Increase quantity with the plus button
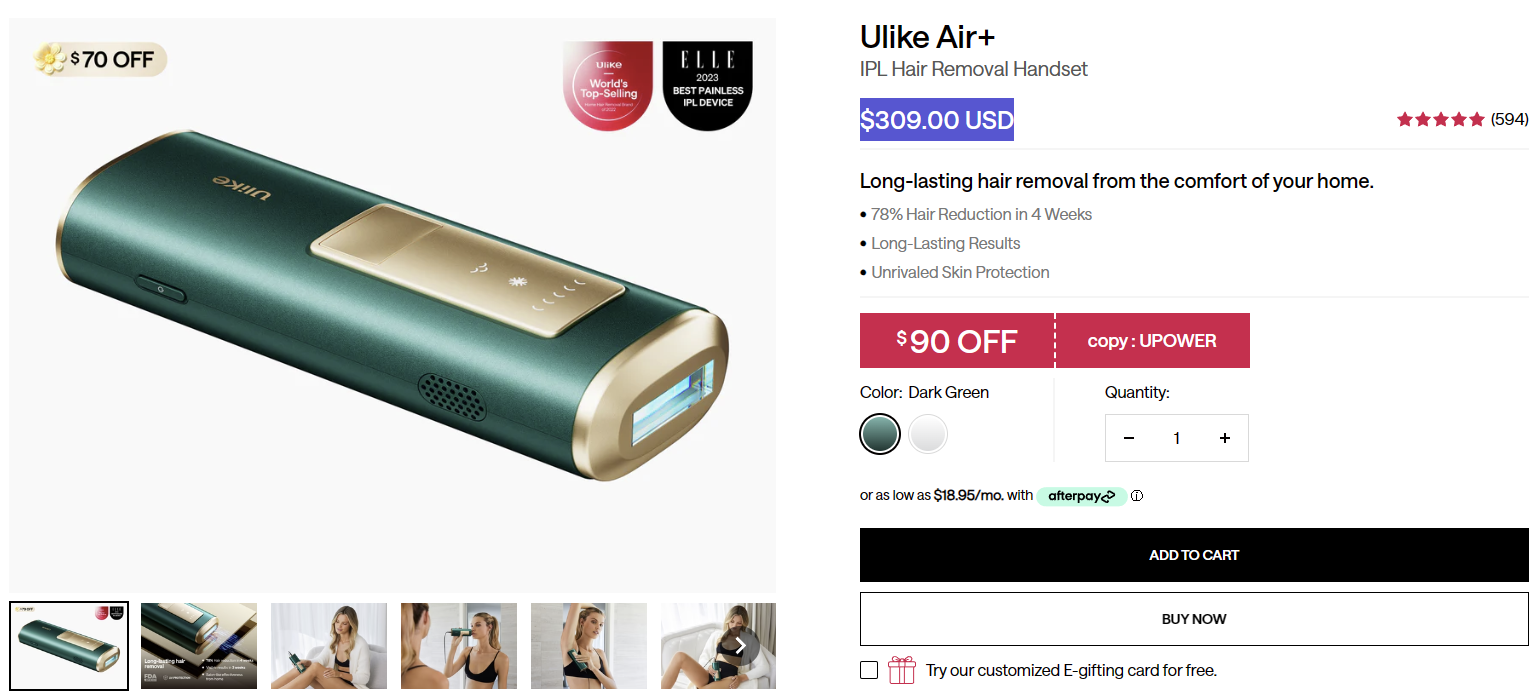 (1224, 438)
